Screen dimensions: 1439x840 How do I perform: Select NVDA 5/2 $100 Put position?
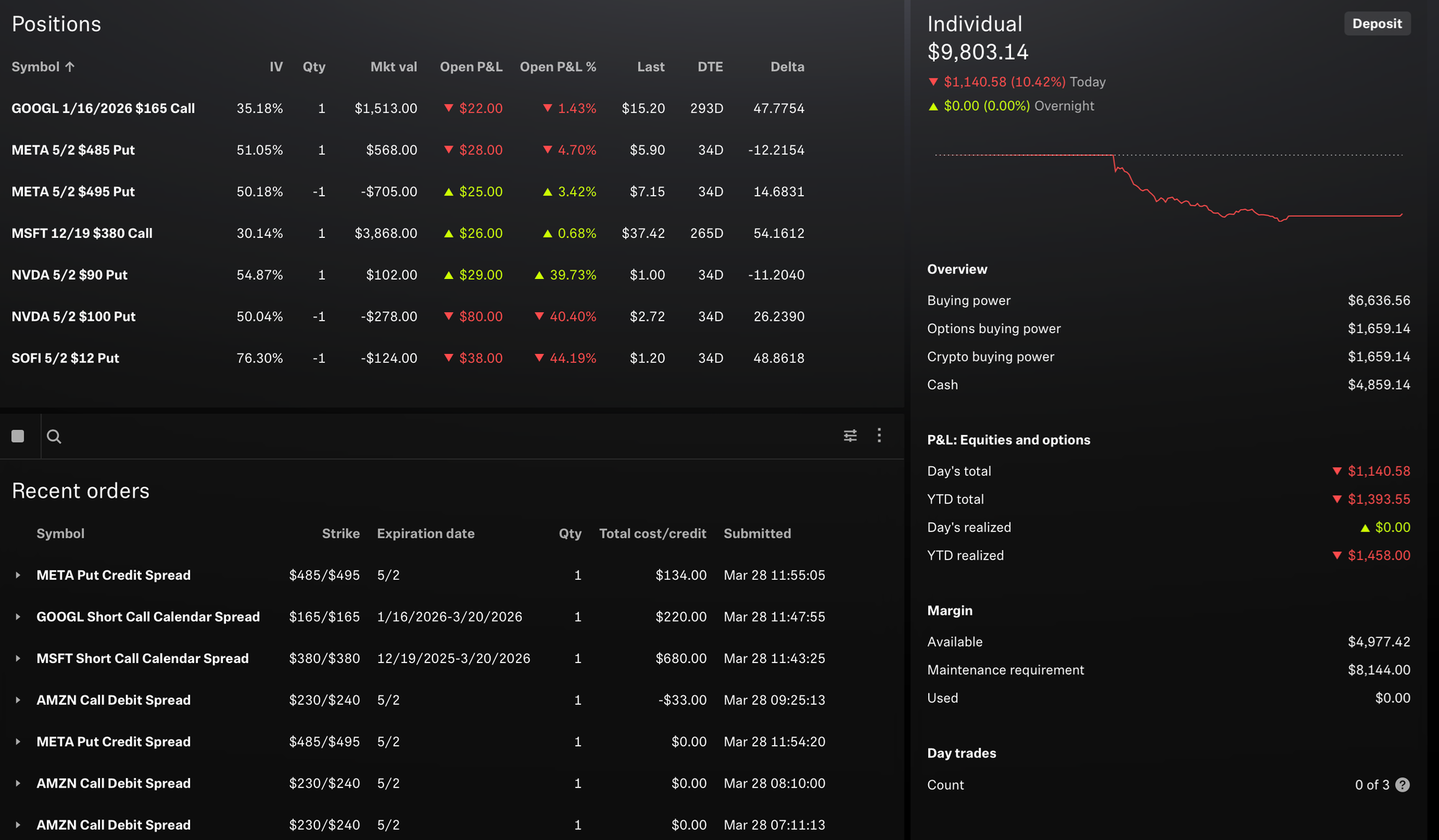(x=73, y=317)
